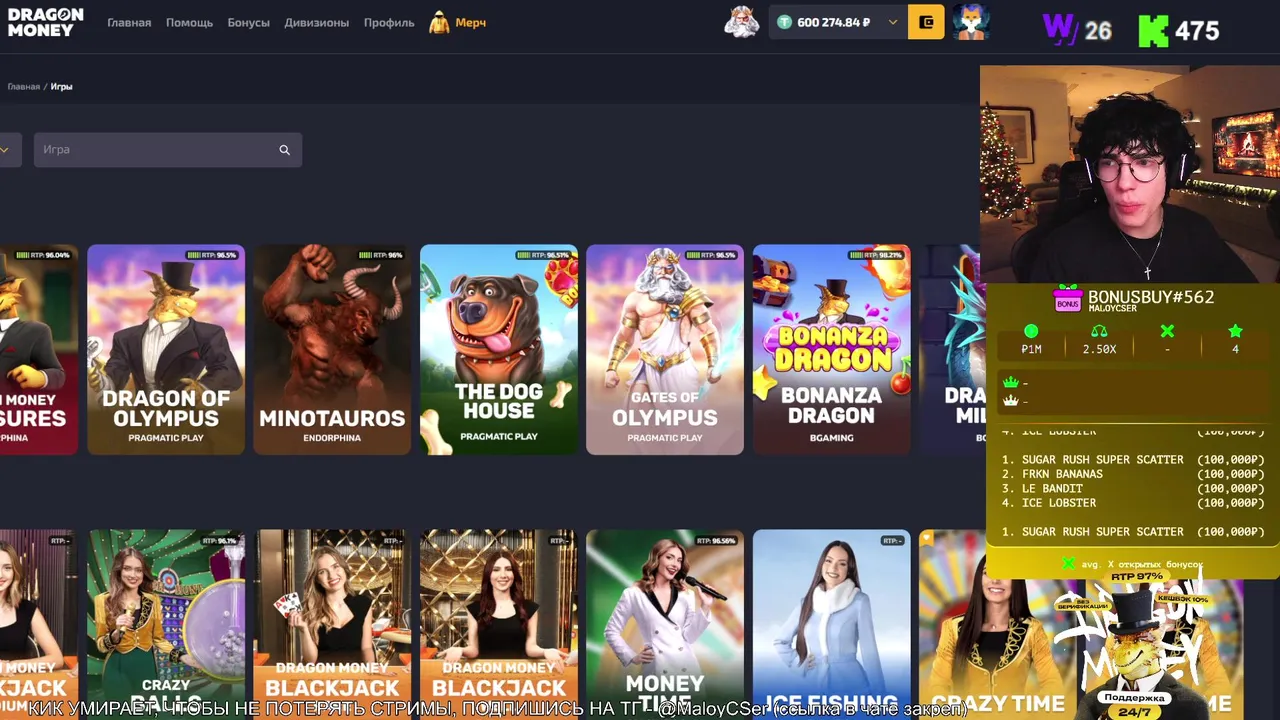Viewport: 1280px width, 720px height.
Task: Click the Поддержка 24/7 support badge
Action: pos(1135,704)
